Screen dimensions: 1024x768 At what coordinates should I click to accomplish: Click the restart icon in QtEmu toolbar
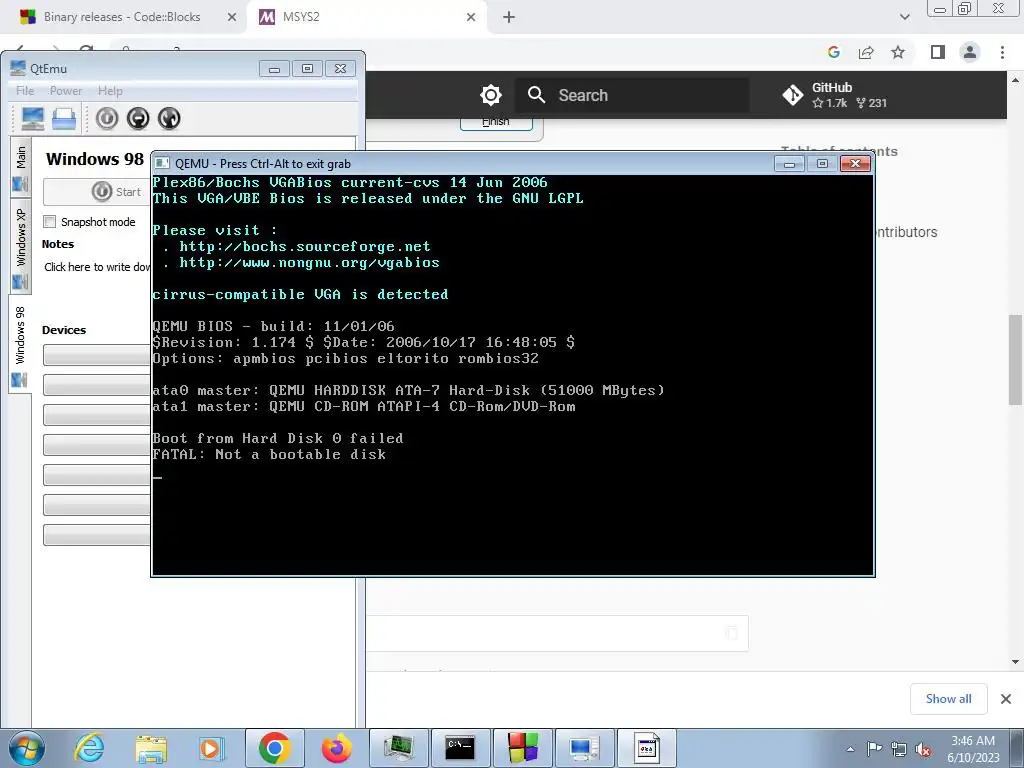tap(168, 118)
